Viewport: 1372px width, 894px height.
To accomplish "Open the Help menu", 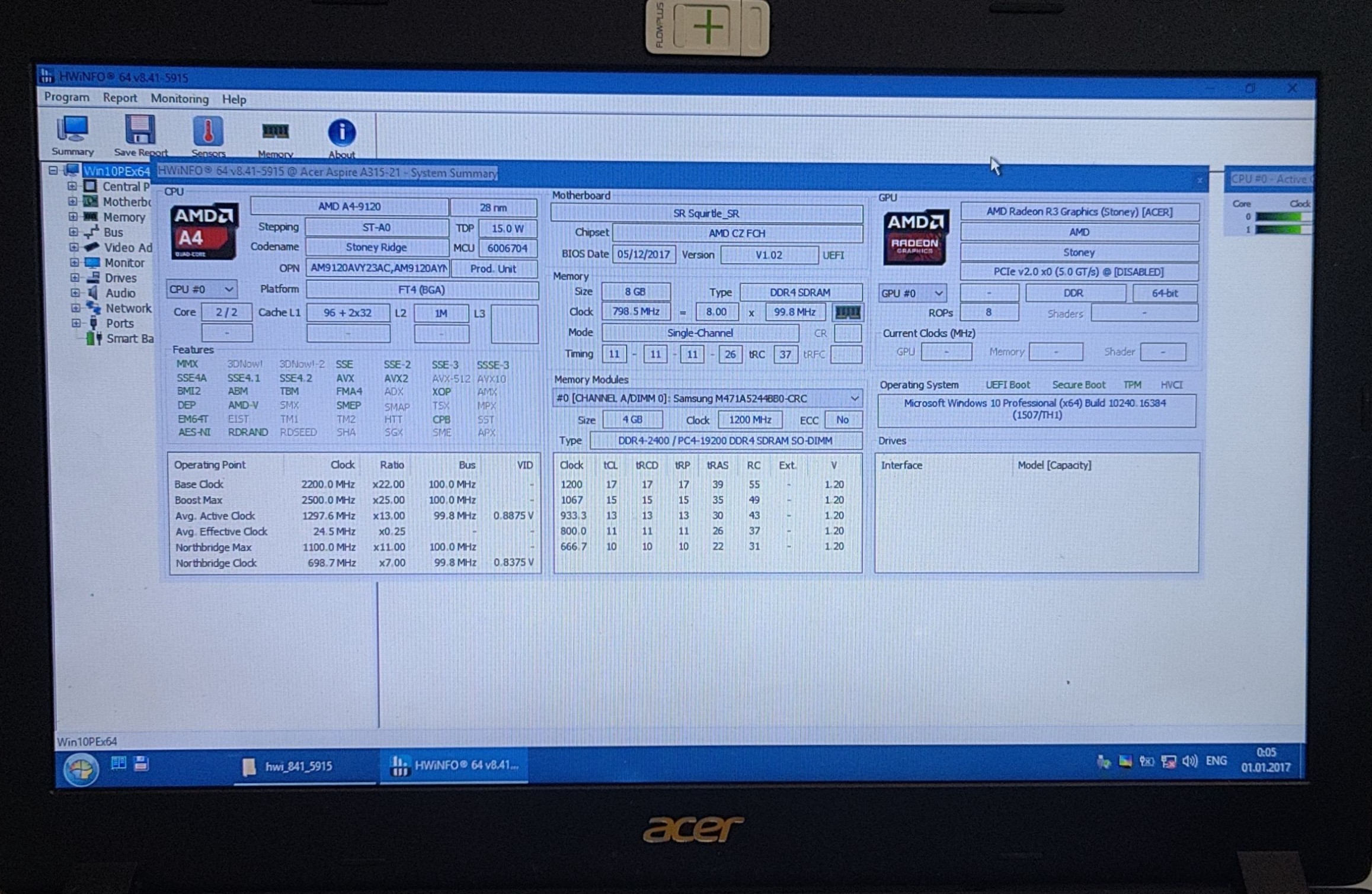I will [234, 100].
